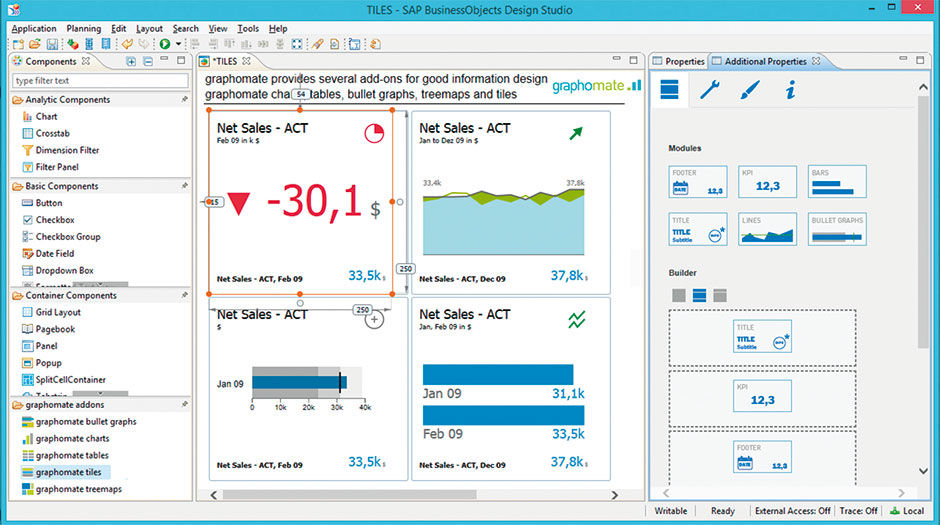Image resolution: width=940 pixels, height=525 pixels.
Task: Click the KPI module in Modules section
Action: tap(767, 182)
